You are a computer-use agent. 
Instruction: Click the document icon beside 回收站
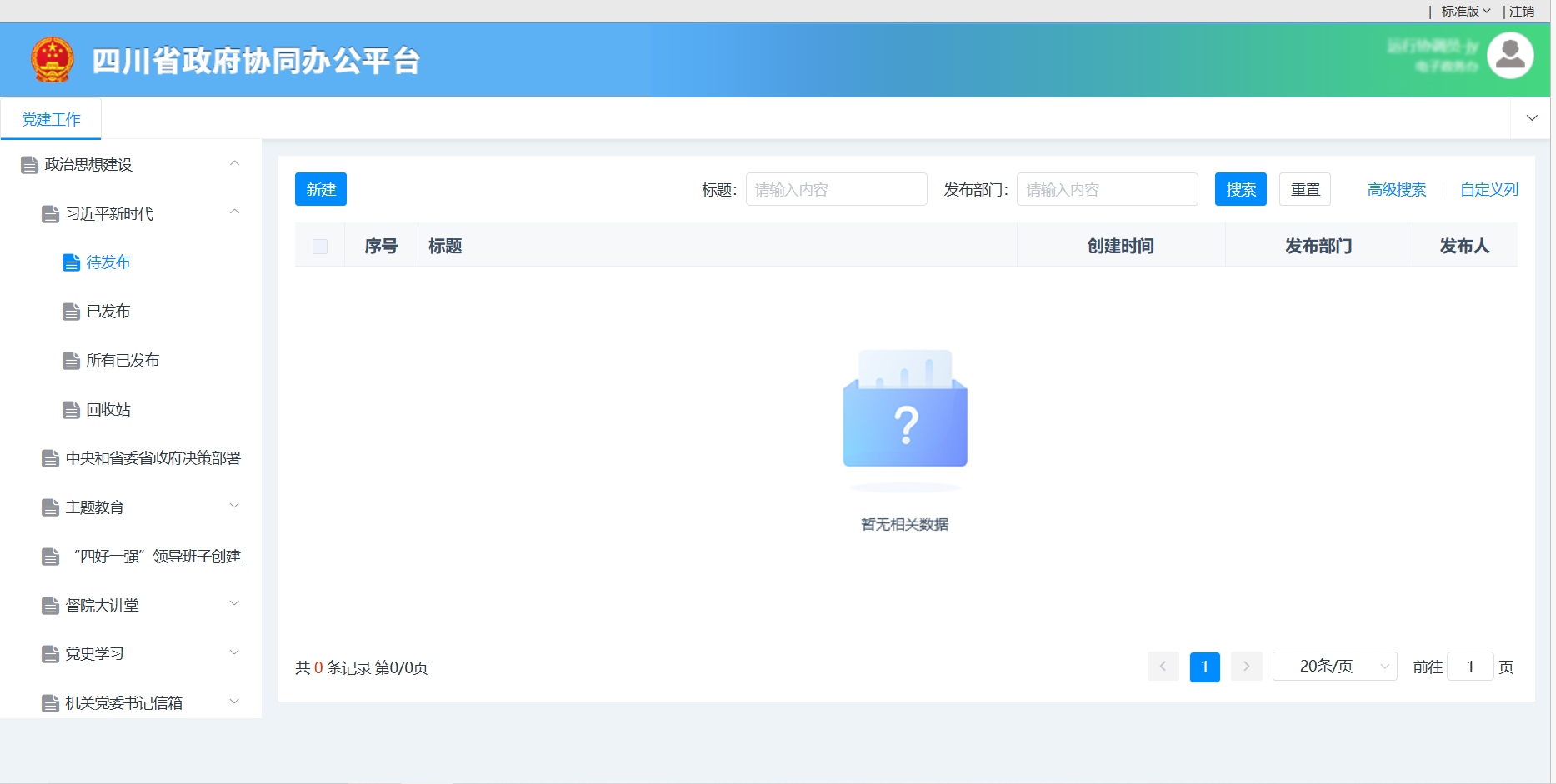(x=71, y=410)
